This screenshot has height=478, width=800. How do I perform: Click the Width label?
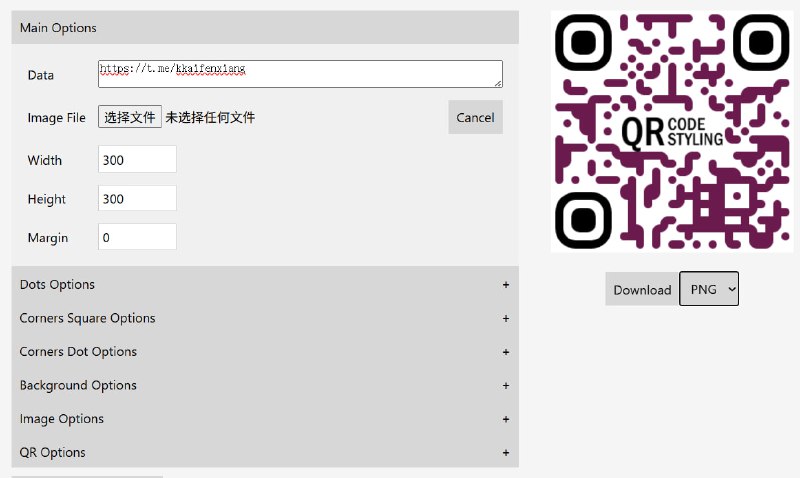point(45,160)
